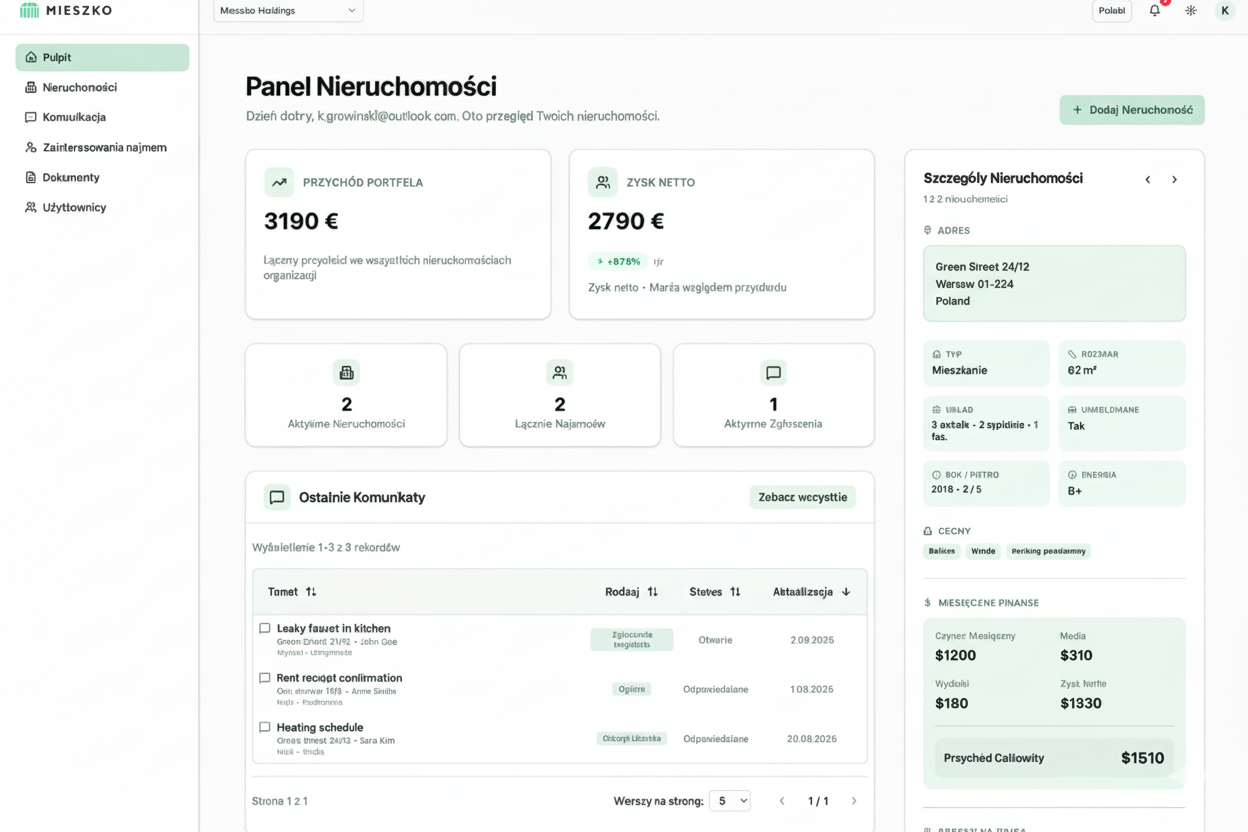Click the Dodaj Nieruchomość button
Image resolution: width=1248 pixels, height=832 pixels.
coord(1132,110)
